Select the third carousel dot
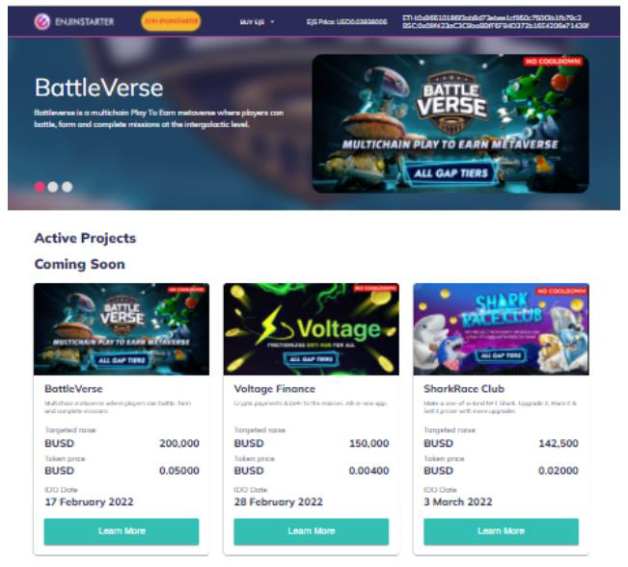The height and width of the screenshot is (567, 628). (x=67, y=187)
